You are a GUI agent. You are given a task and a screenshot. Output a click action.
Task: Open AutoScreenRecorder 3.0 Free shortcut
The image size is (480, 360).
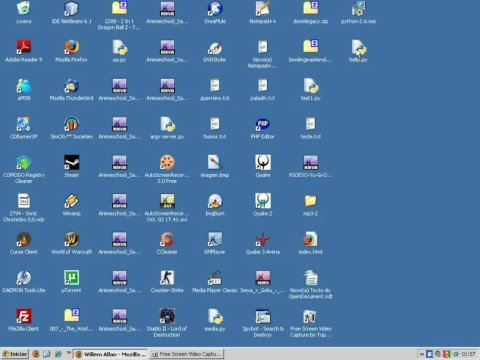tap(167, 169)
